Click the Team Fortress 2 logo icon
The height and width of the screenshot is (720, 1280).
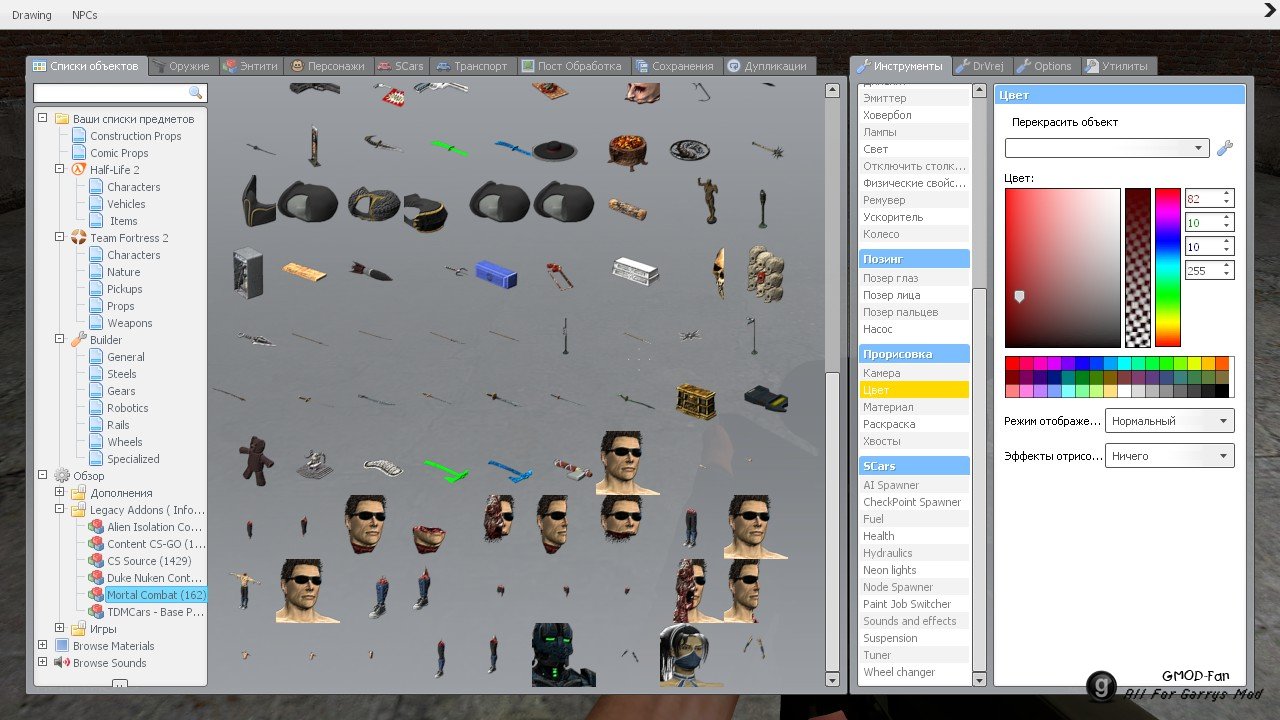point(78,238)
